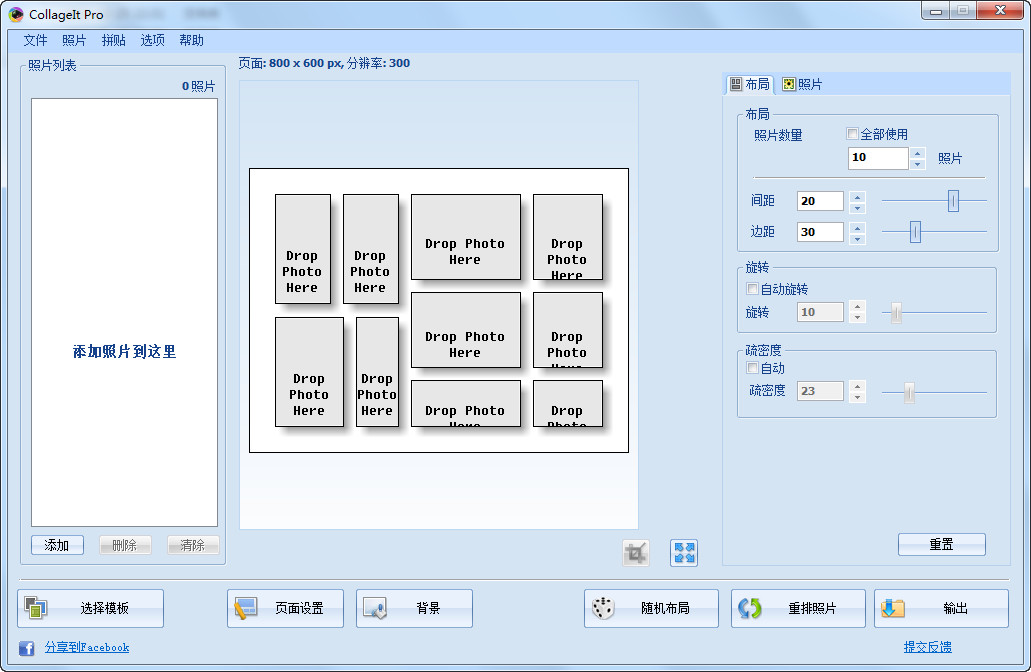Decrease 边距 value with down arrow
The image size is (1031, 672).
tap(857, 238)
